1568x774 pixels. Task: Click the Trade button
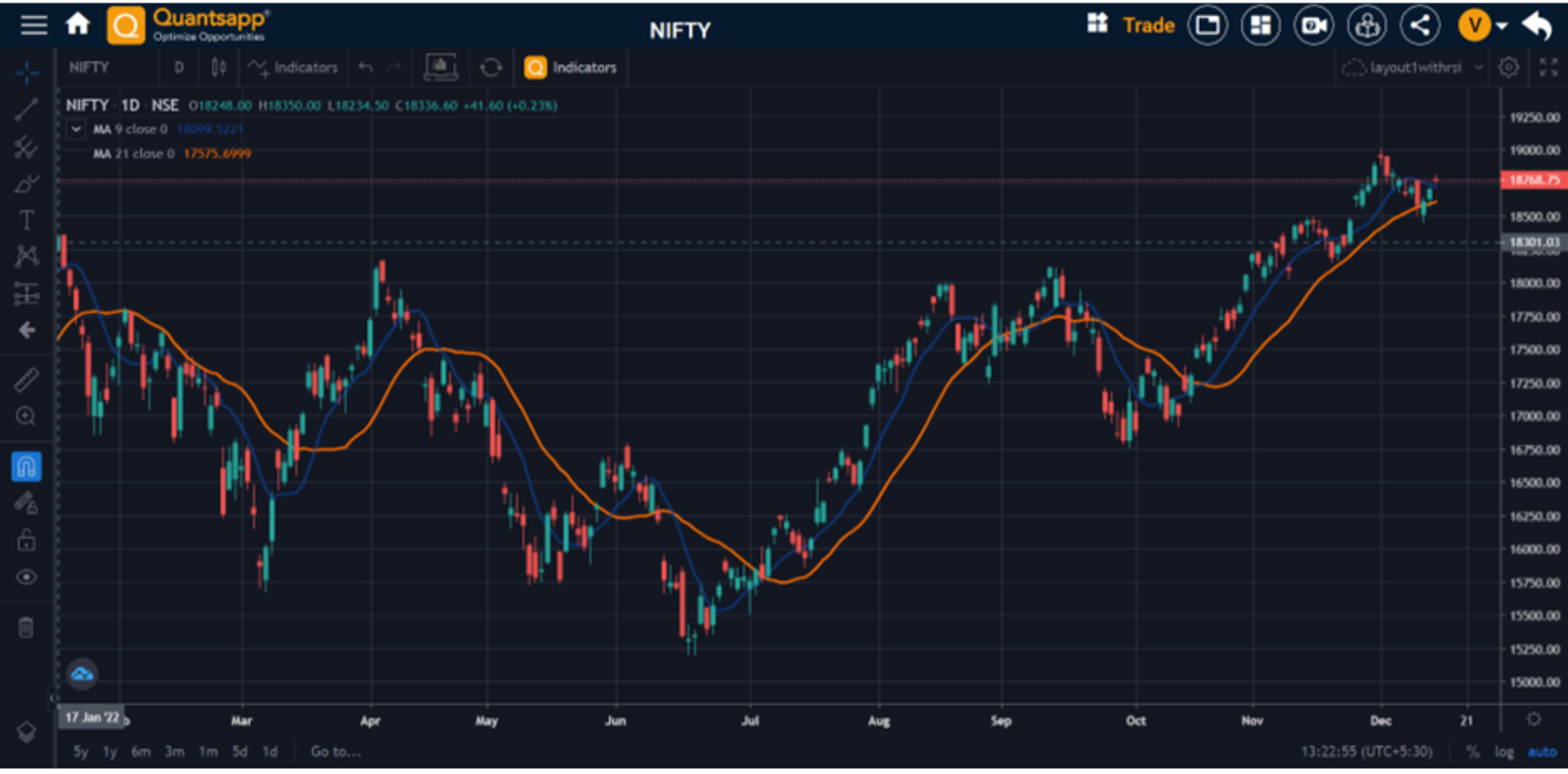coord(1148,24)
